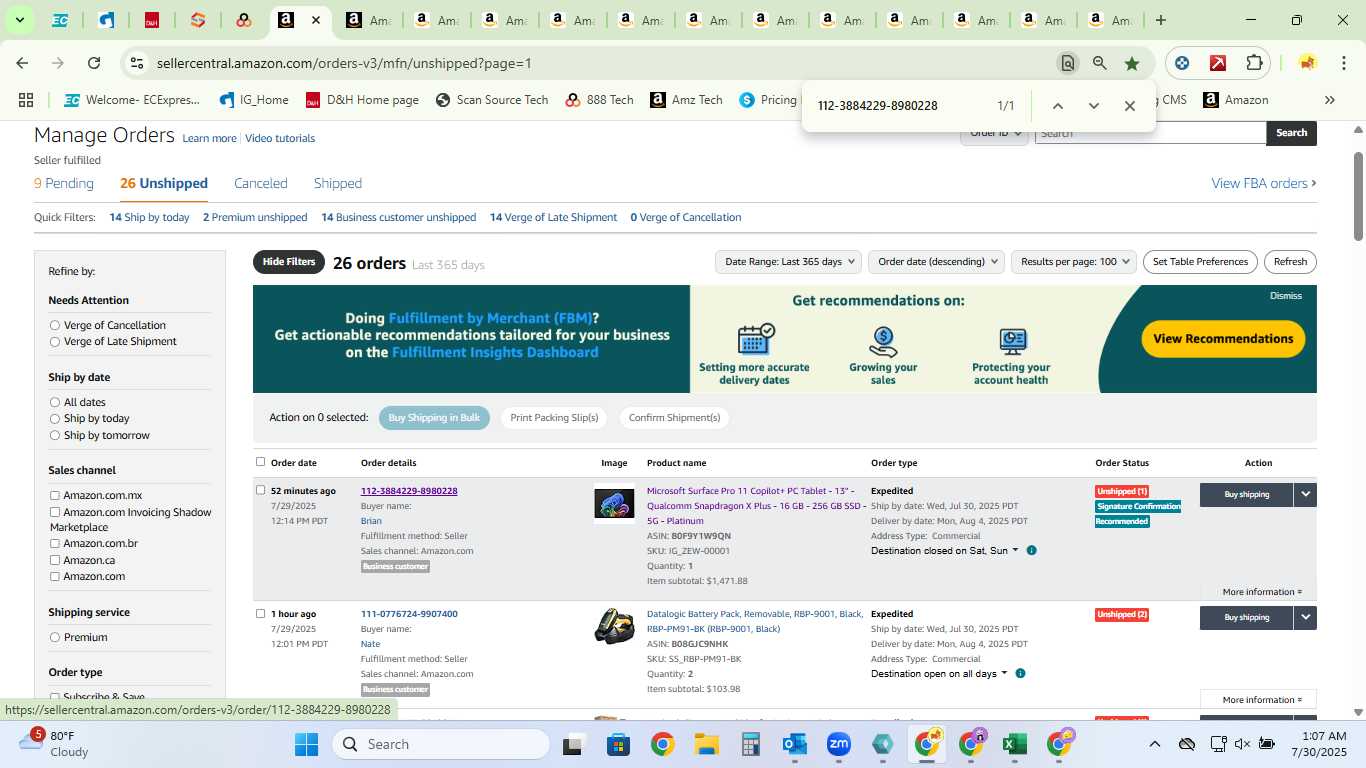Image resolution: width=1366 pixels, height=768 pixels.
Task: Click View Recommendations button
Action: pyautogui.click(x=1223, y=339)
